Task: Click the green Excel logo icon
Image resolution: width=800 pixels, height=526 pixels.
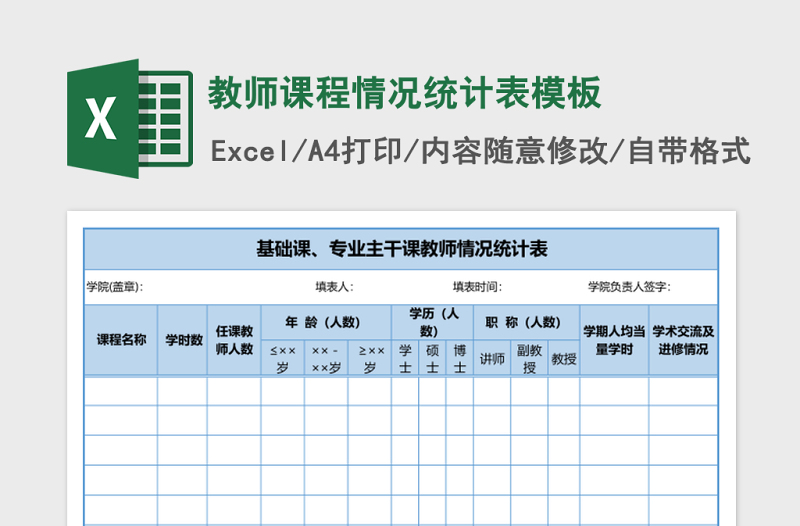Action: (130, 118)
